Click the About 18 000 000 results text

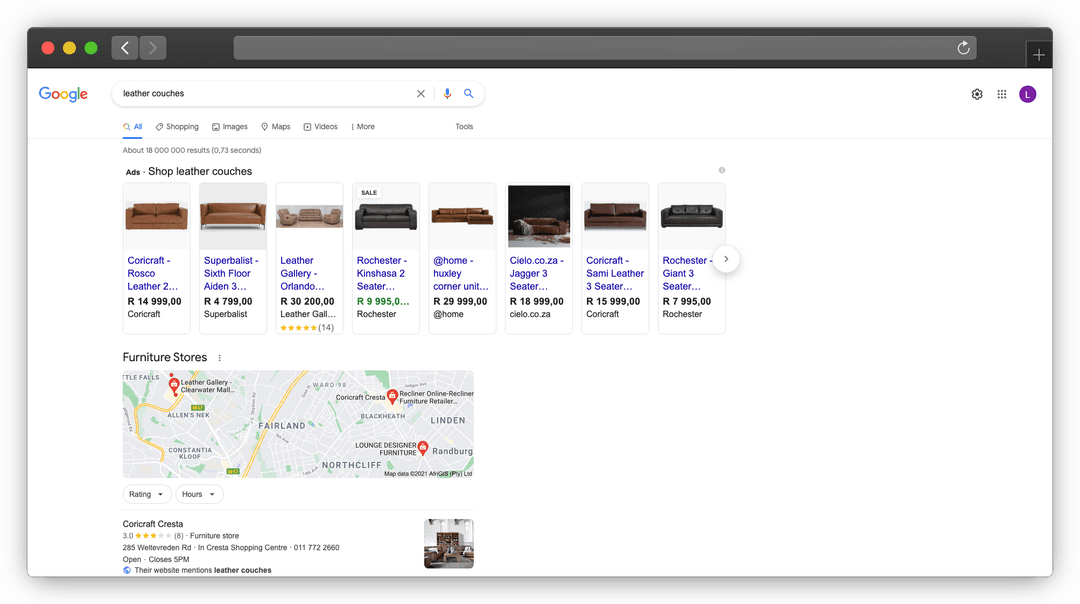pyautogui.click(x=191, y=150)
